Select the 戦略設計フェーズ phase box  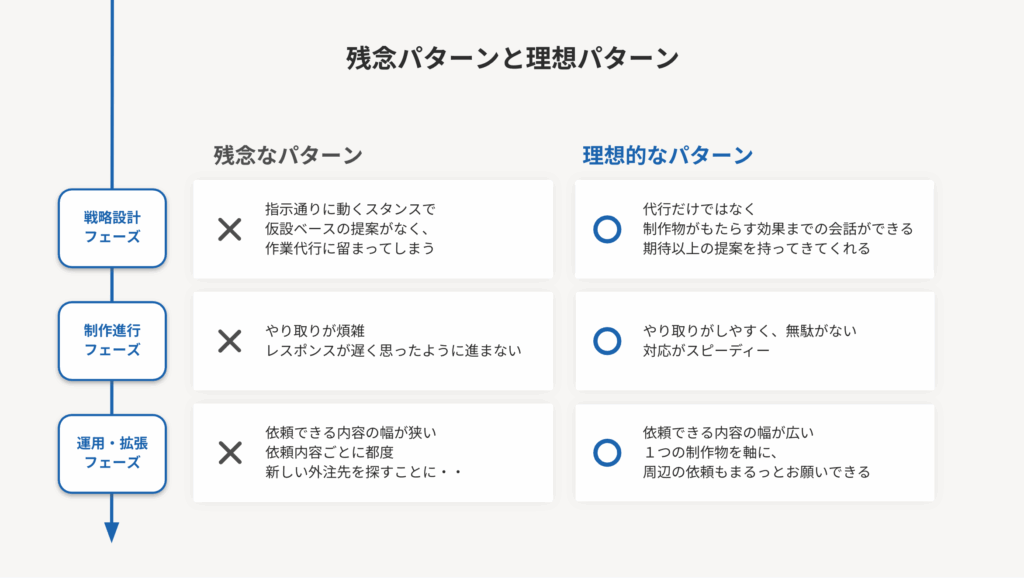[x=112, y=228]
